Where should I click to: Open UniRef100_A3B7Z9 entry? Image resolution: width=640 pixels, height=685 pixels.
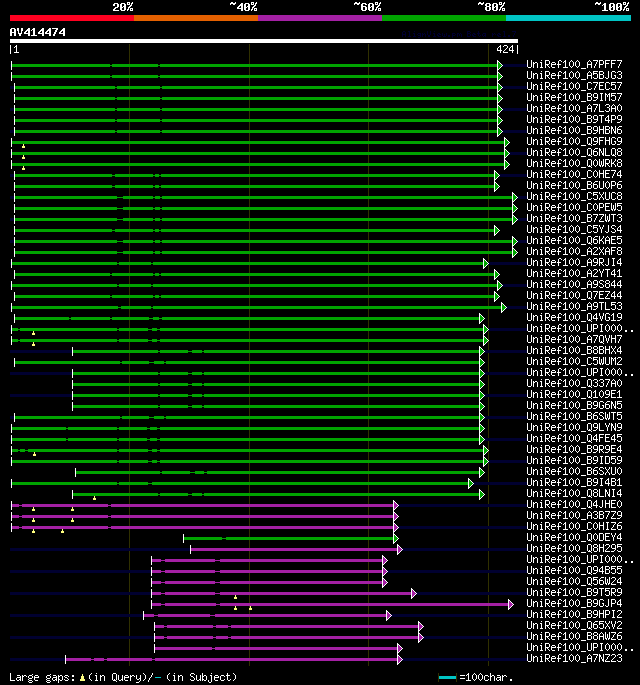pos(574,515)
